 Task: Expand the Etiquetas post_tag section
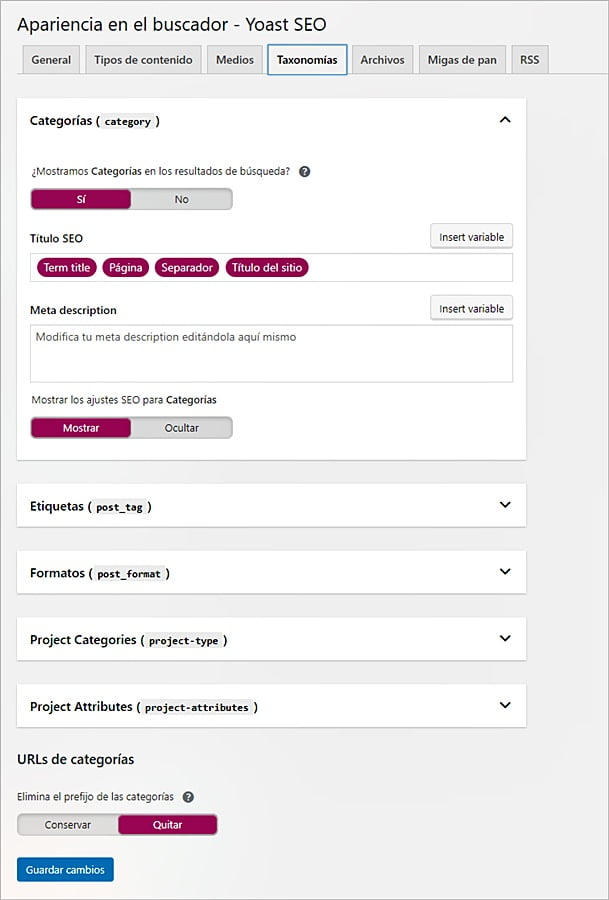click(x=505, y=505)
